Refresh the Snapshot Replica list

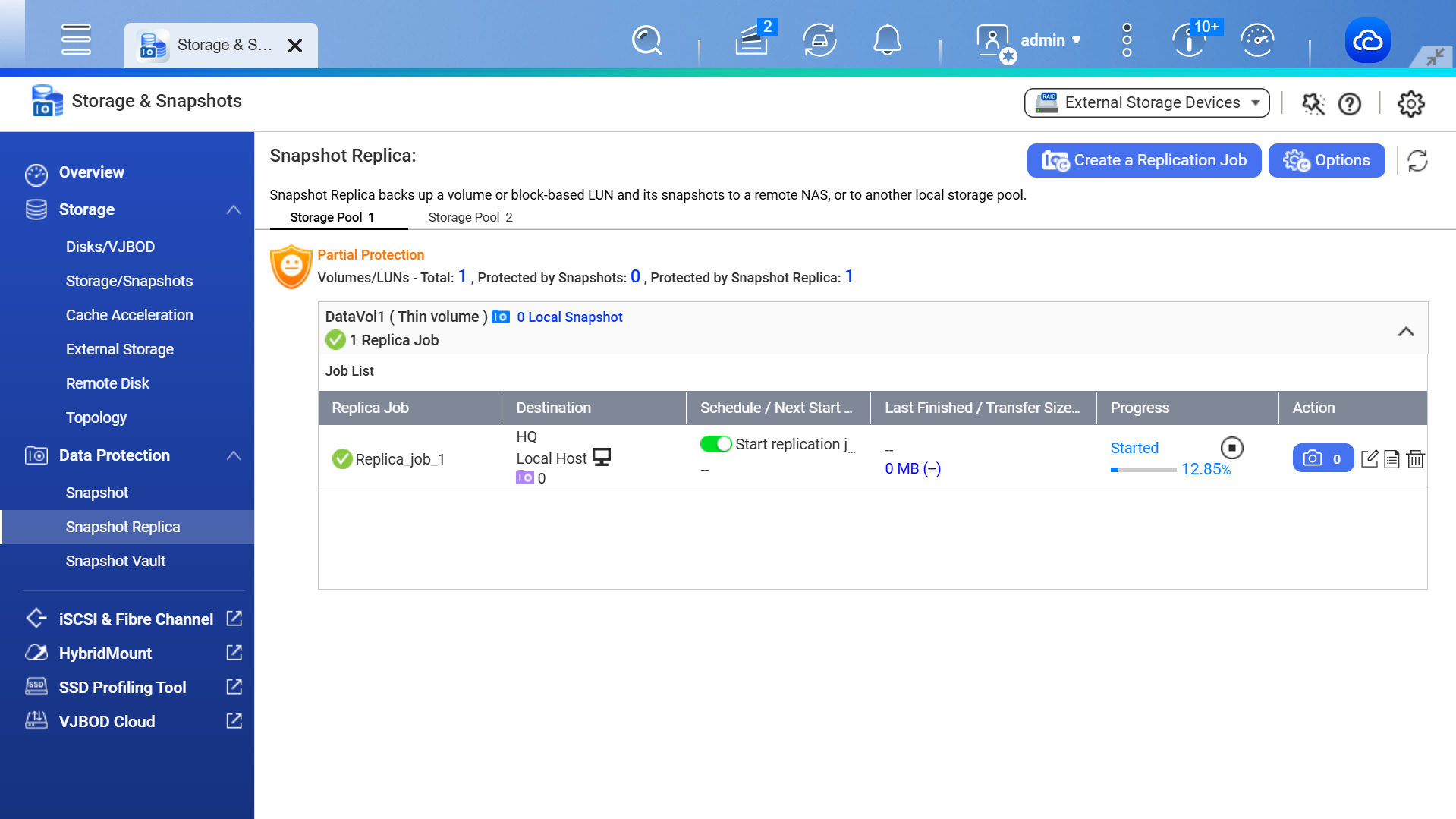(x=1417, y=161)
